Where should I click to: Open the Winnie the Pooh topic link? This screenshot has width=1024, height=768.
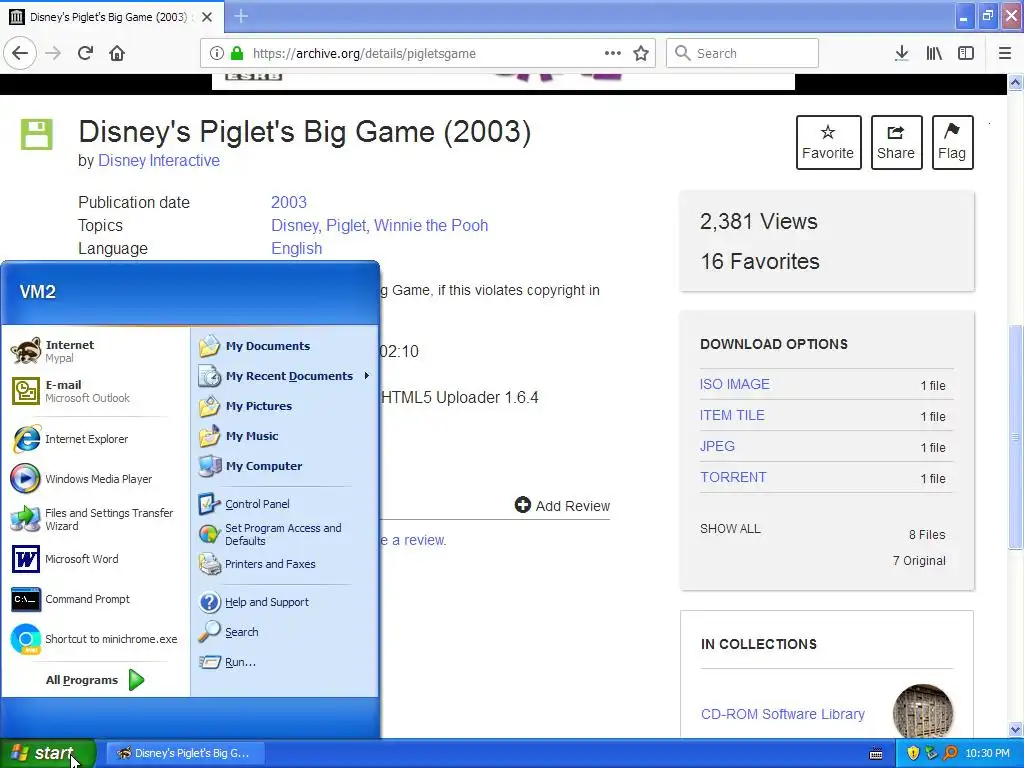(431, 225)
